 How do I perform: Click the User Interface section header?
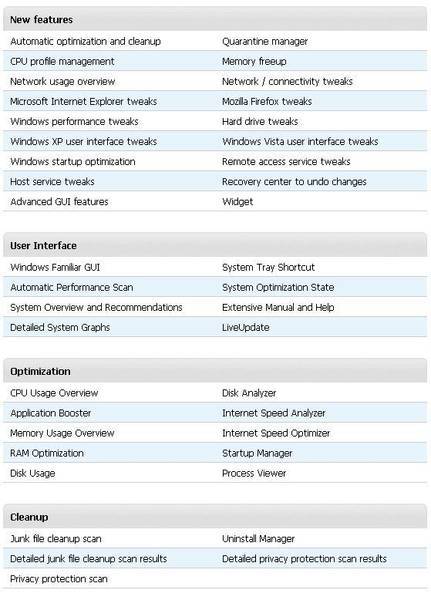(x=43, y=246)
